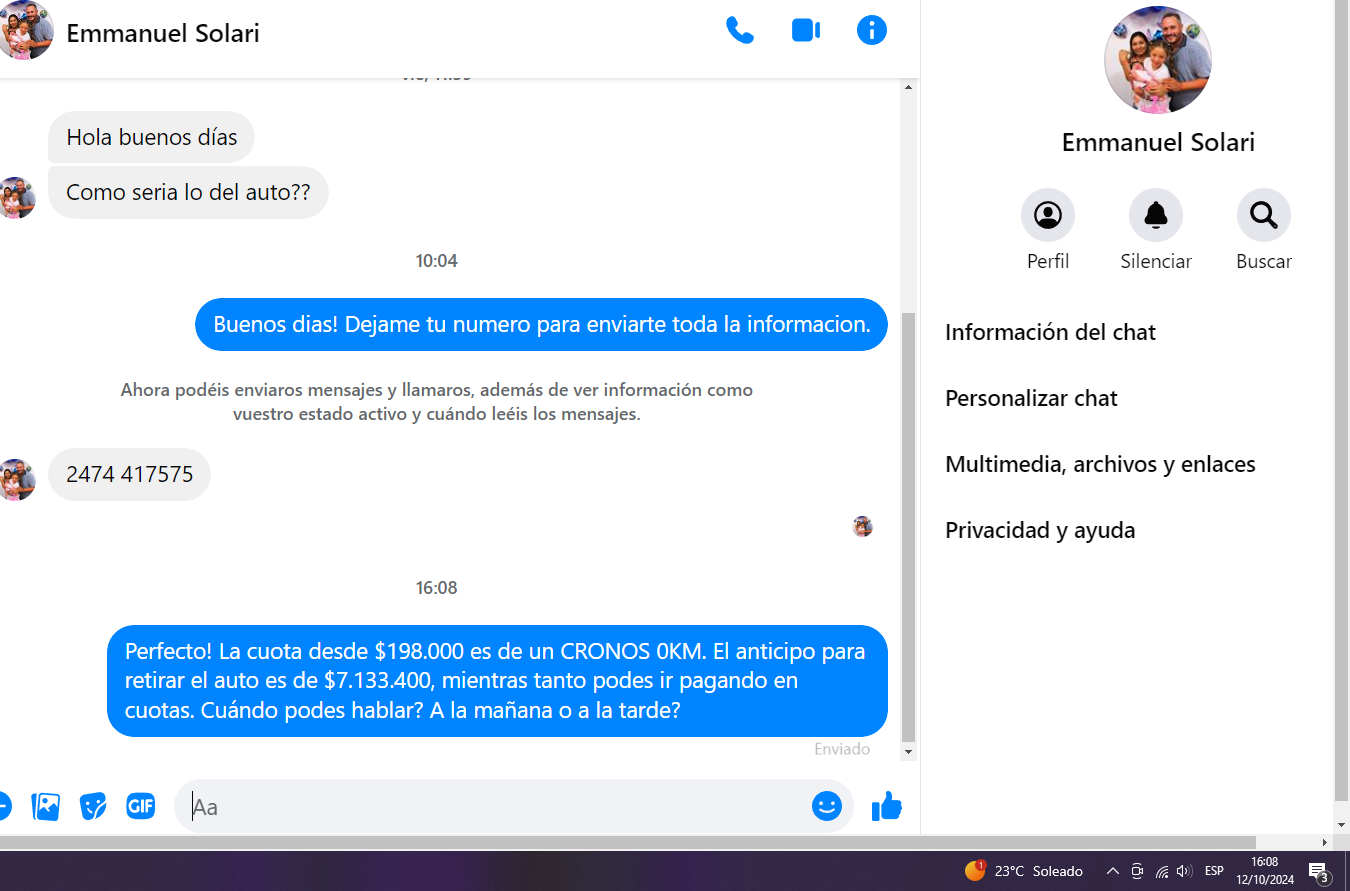Click the "Buenos dias! Dejame tu numero" message
This screenshot has height=891, width=1350.
[x=542, y=325]
